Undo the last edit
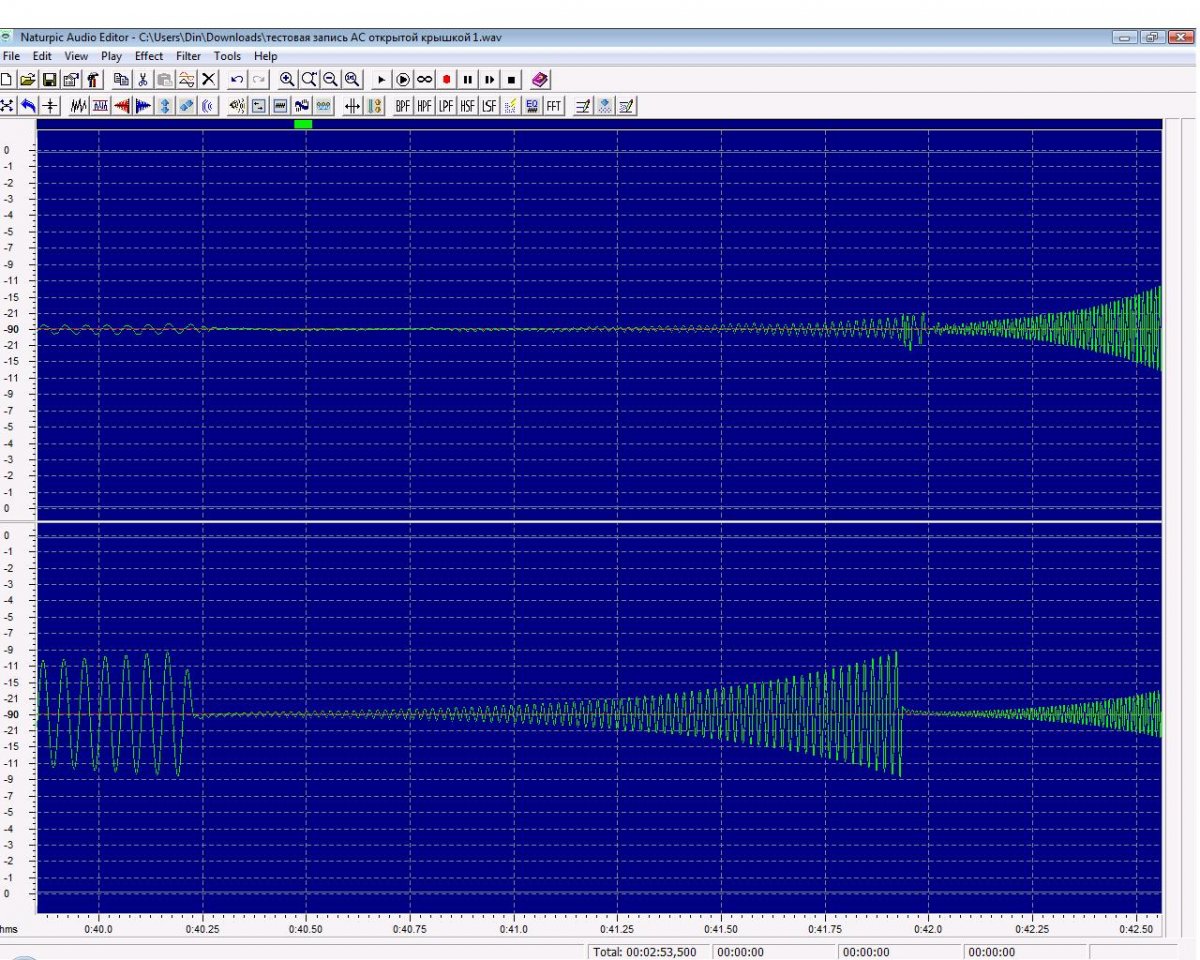Image resolution: width=1200 pixels, height=960 pixels. (237, 79)
